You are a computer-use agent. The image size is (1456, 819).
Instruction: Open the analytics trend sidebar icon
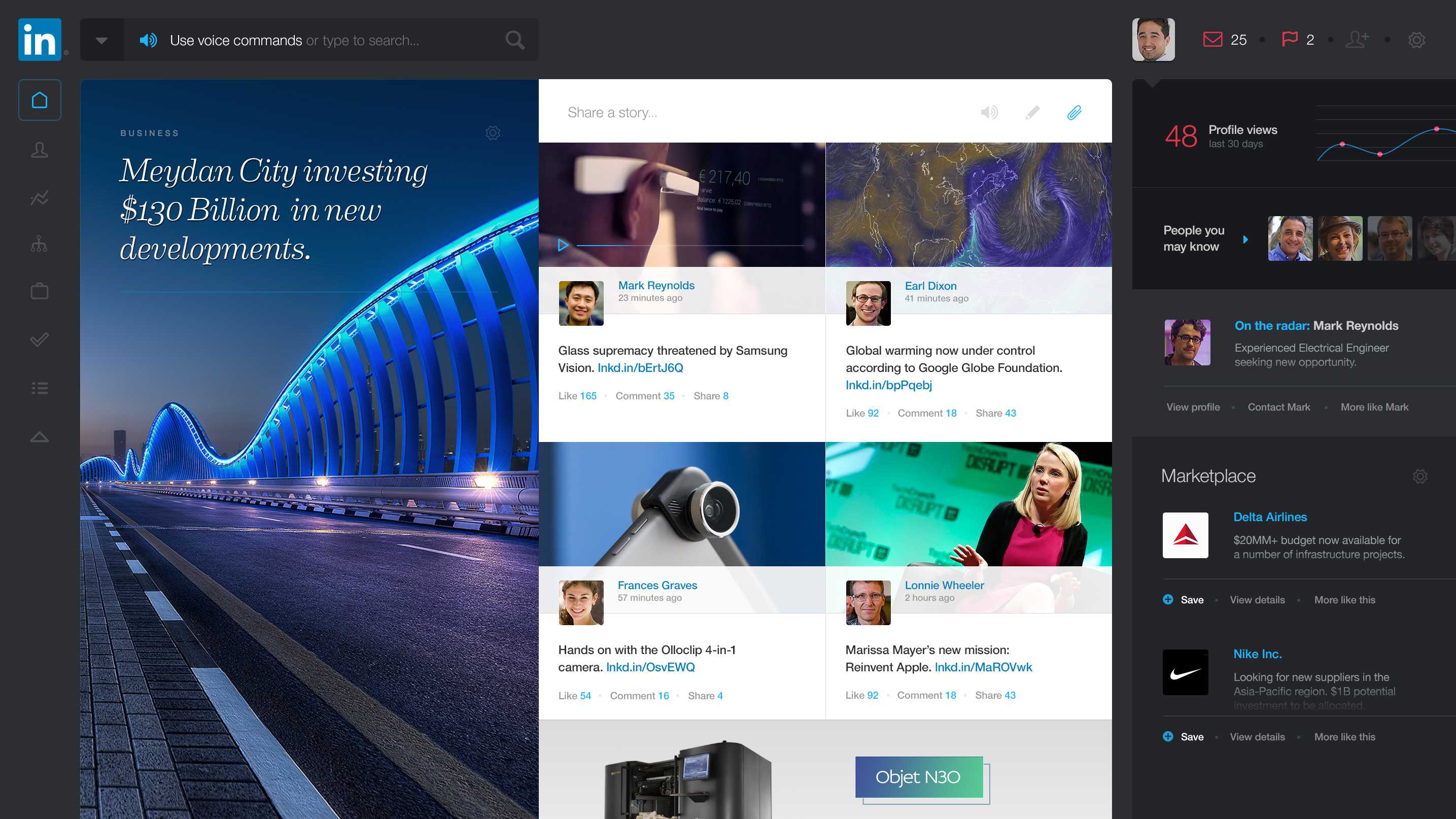point(40,198)
